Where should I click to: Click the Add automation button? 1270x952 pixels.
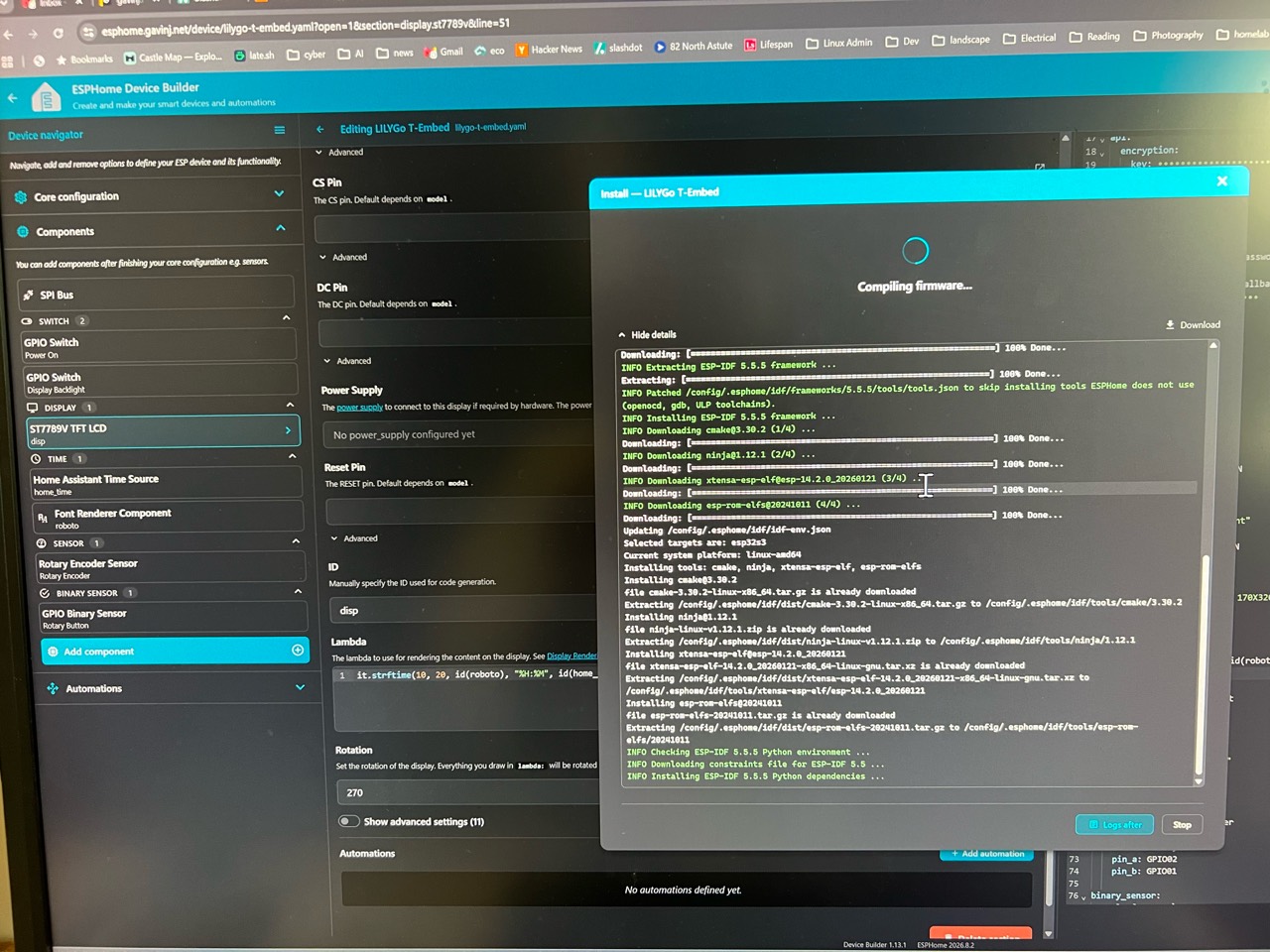987,853
